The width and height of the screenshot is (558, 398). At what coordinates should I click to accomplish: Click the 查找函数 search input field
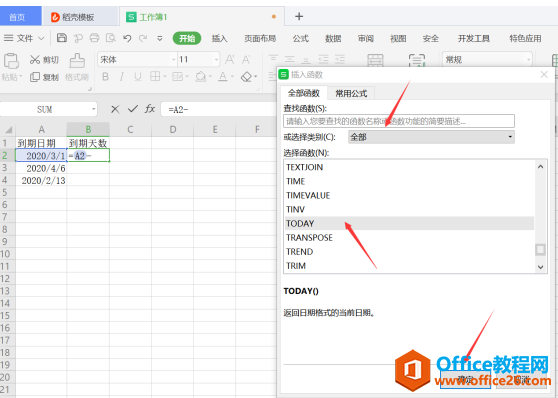pyautogui.click(x=399, y=121)
